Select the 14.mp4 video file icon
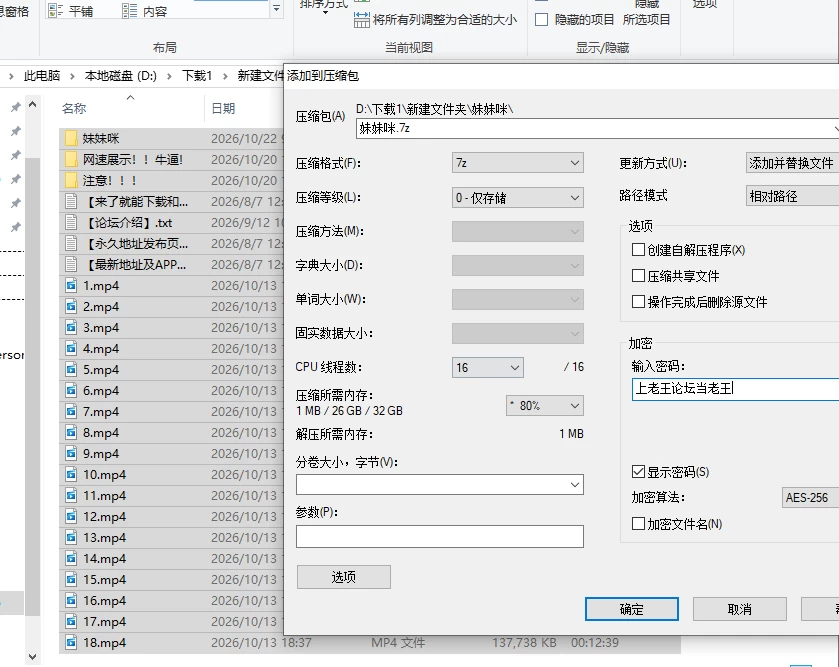Viewport: 839px width, 667px height. 71,558
